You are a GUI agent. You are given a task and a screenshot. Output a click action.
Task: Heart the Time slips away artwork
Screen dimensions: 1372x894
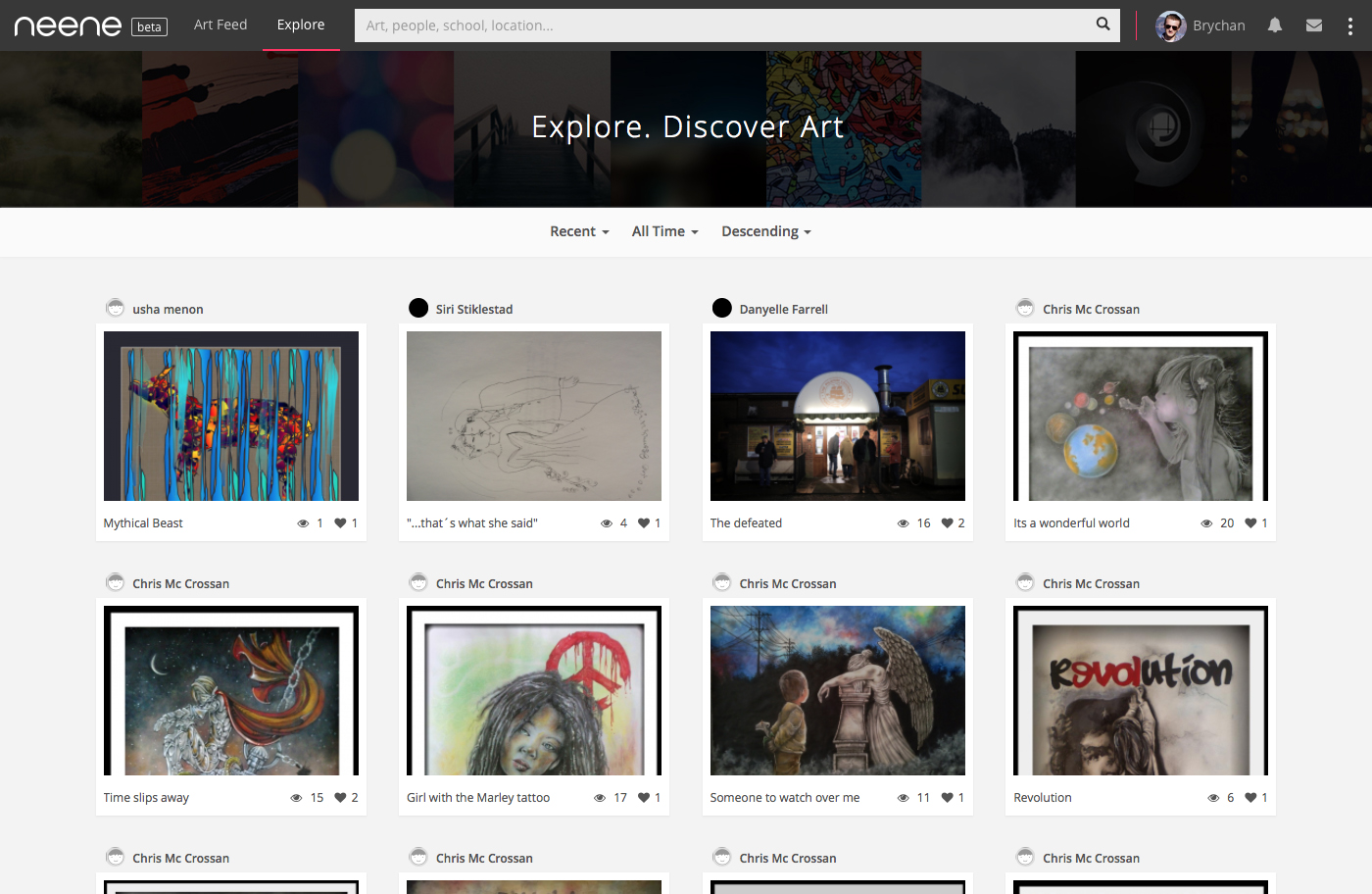click(x=340, y=798)
